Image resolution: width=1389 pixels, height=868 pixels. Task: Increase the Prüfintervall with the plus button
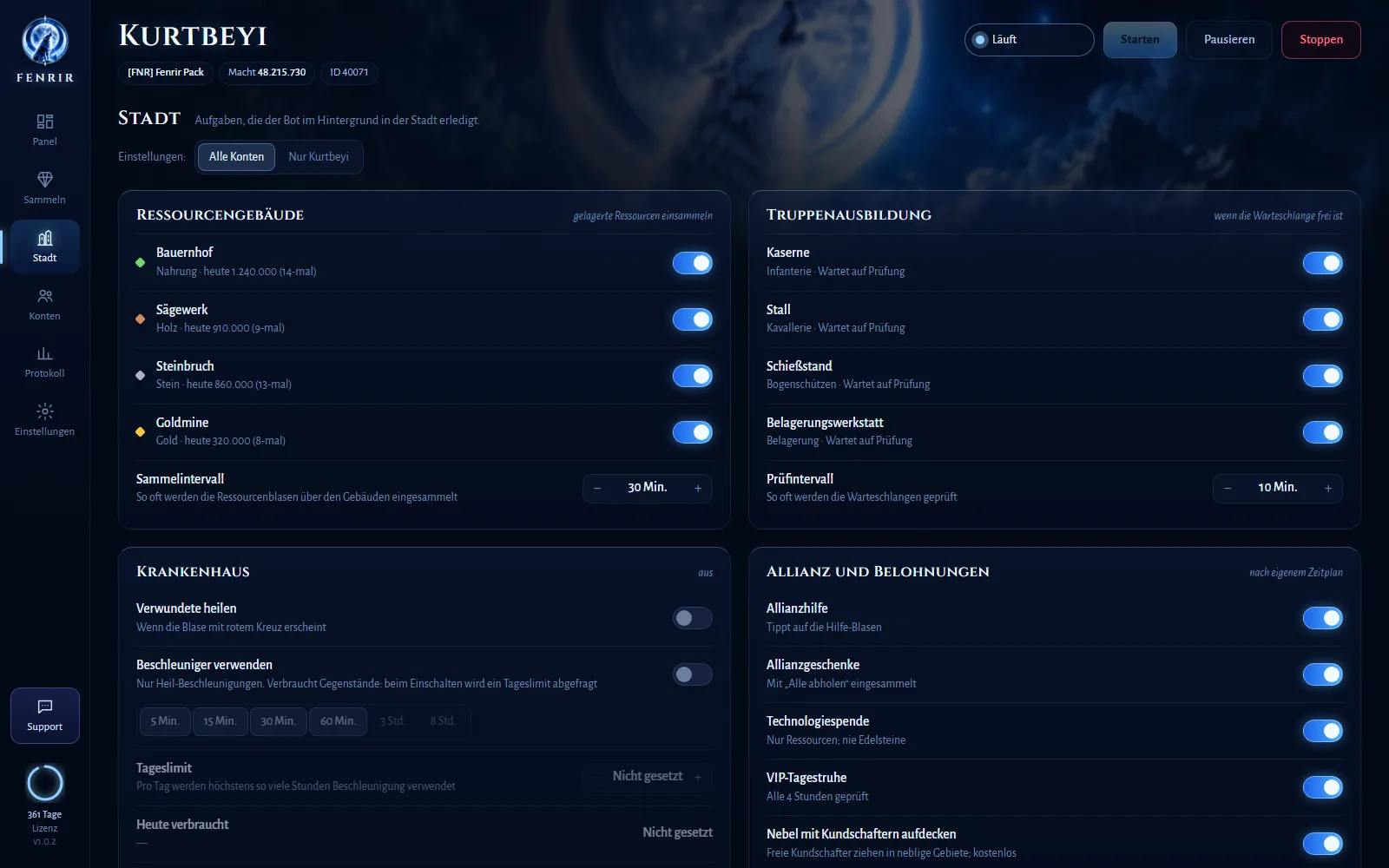tap(1328, 489)
